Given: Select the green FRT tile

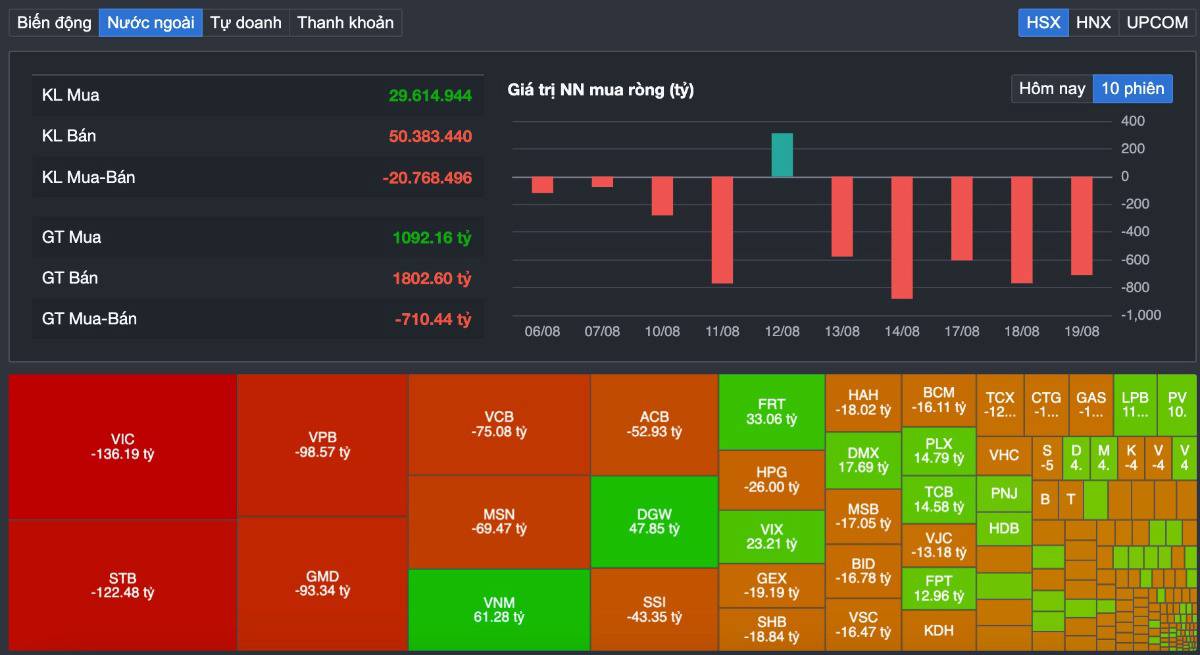Looking at the screenshot, I should [x=771, y=412].
